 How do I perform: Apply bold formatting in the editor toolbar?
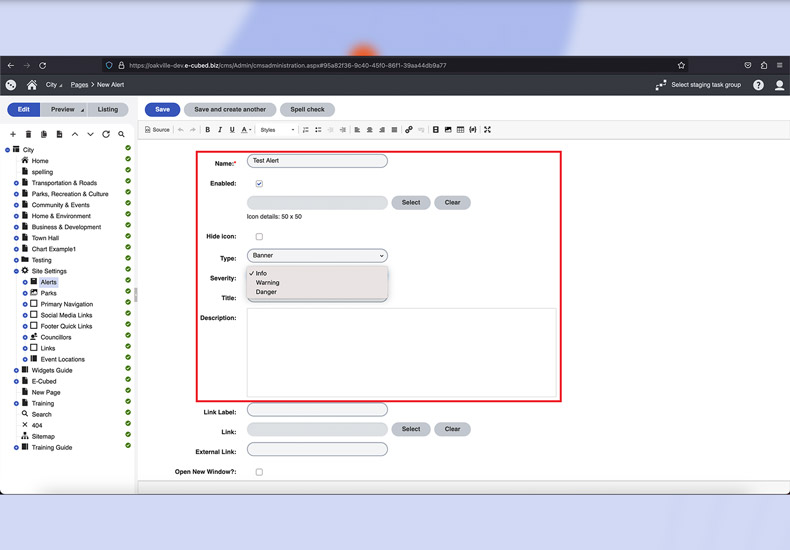(208, 130)
